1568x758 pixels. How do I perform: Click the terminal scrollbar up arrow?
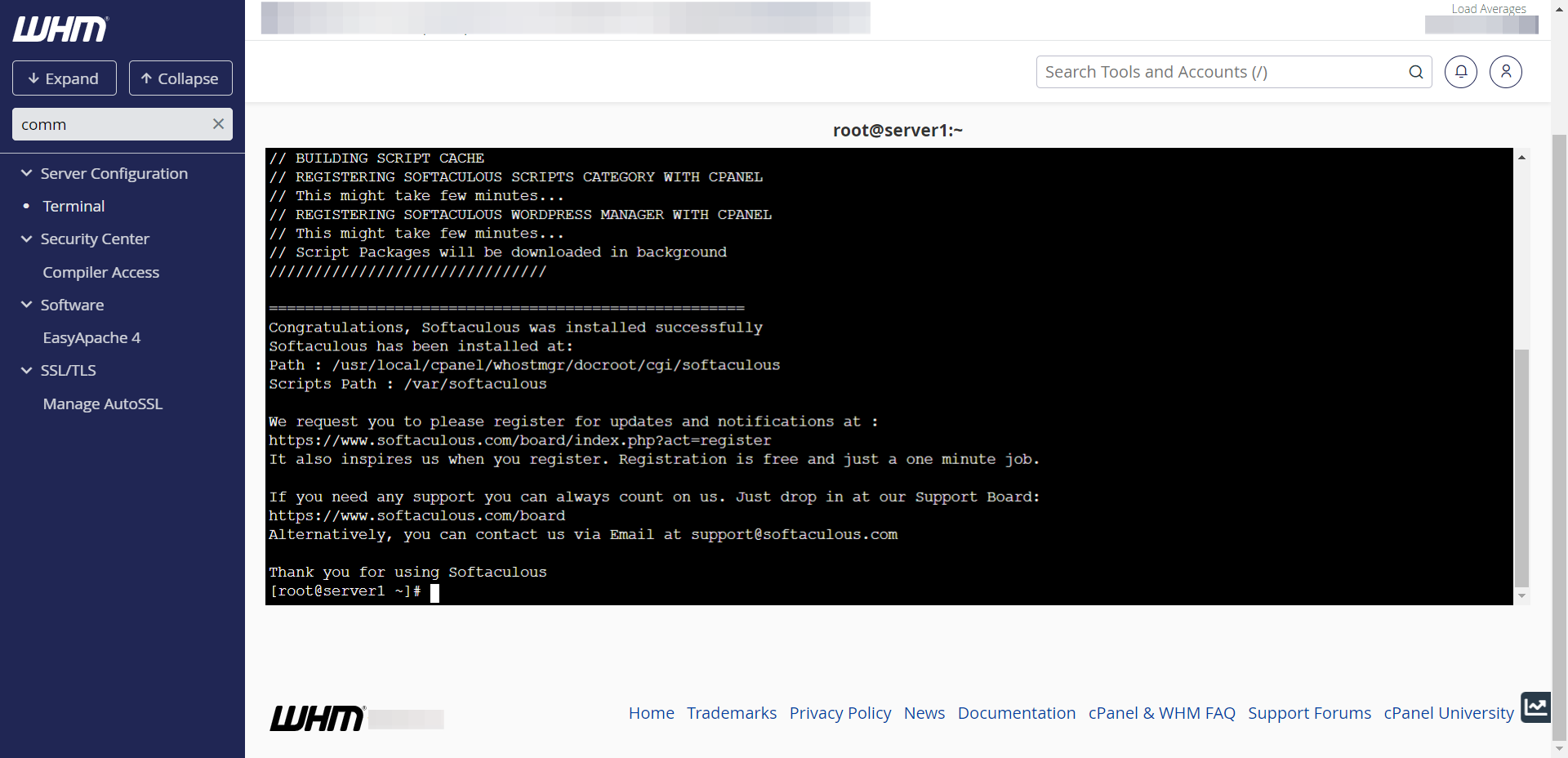(1521, 157)
